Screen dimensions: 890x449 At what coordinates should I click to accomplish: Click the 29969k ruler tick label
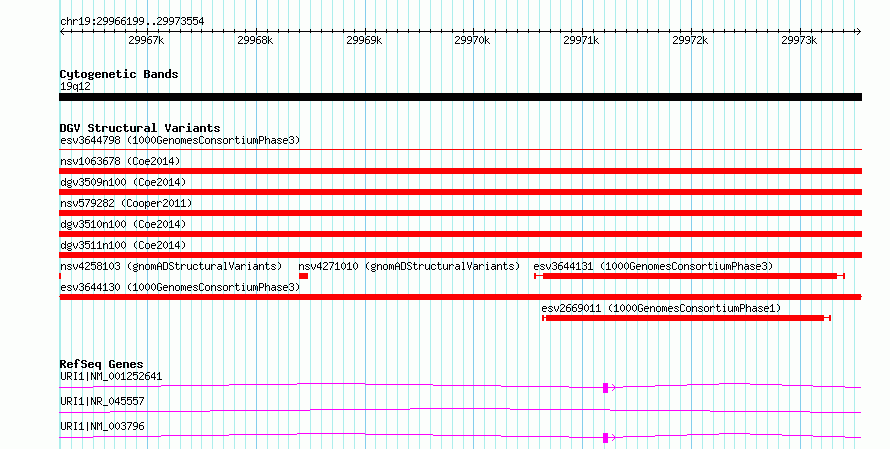tap(364, 40)
